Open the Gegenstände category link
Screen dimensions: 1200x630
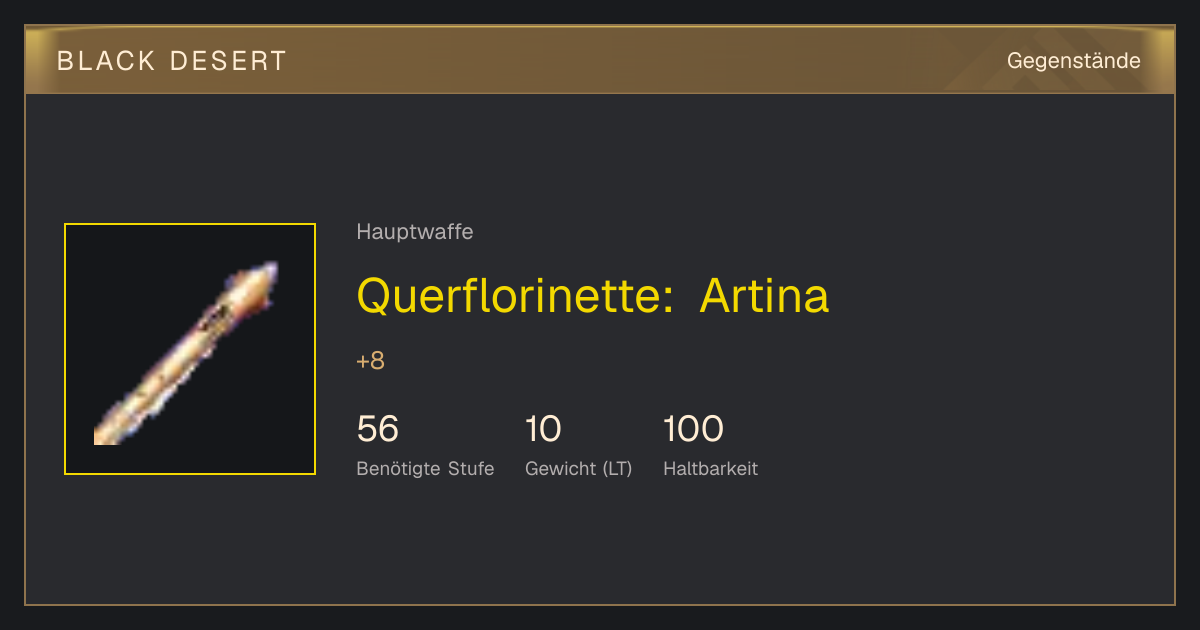point(1073,61)
